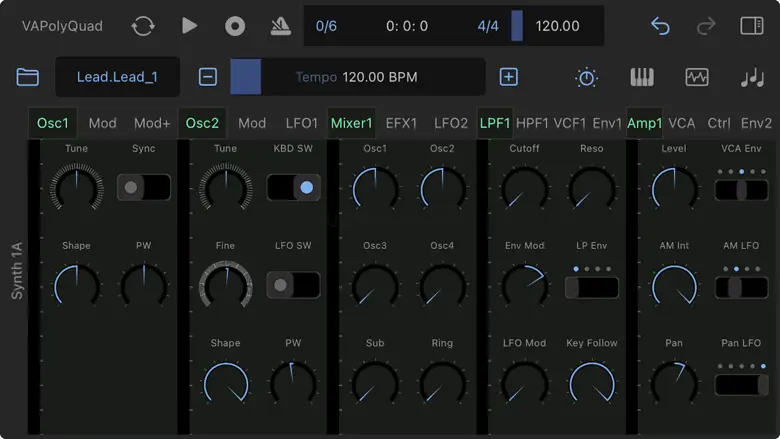Click the Tempo 120.00 BPM slider

[x=358, y=77]
